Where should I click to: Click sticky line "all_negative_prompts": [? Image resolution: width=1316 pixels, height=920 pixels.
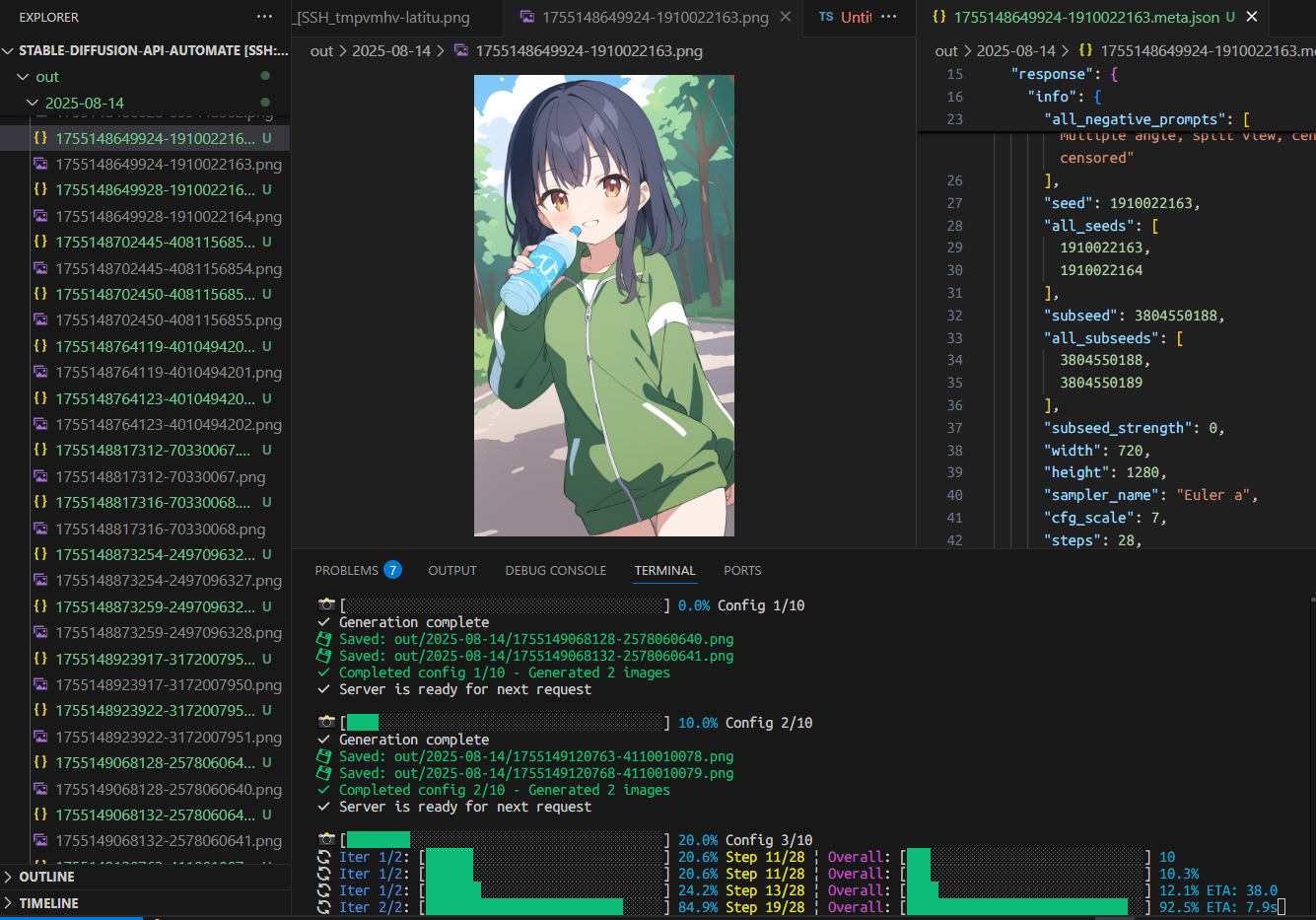coord(1147,119)
